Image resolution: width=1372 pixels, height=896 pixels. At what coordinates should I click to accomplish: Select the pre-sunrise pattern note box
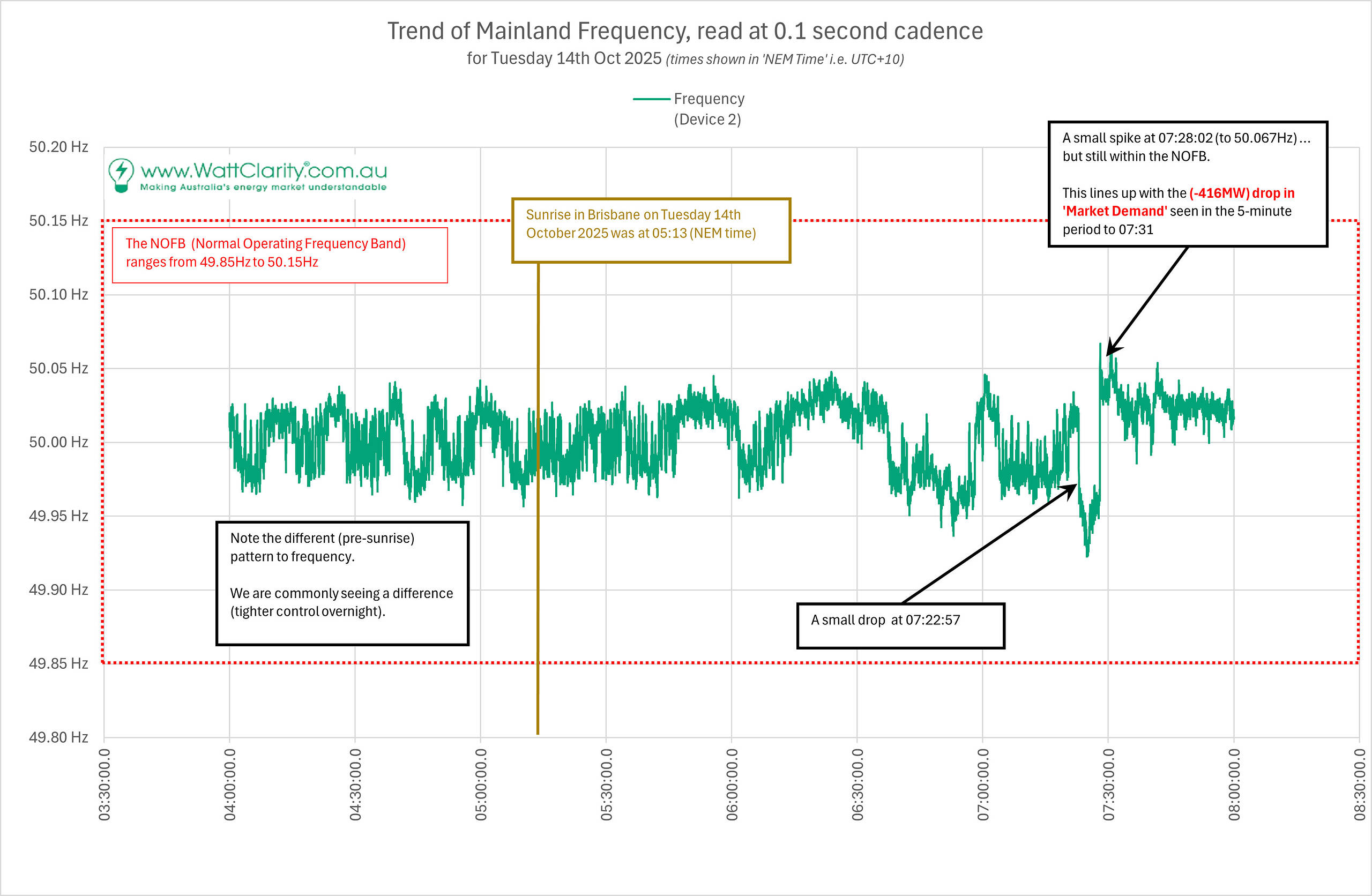342,583
